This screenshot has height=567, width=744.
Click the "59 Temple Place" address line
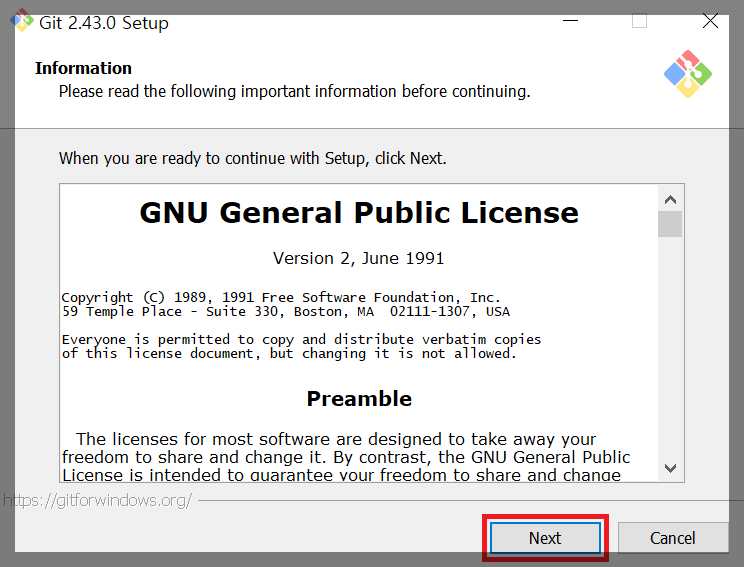[286, 312]
